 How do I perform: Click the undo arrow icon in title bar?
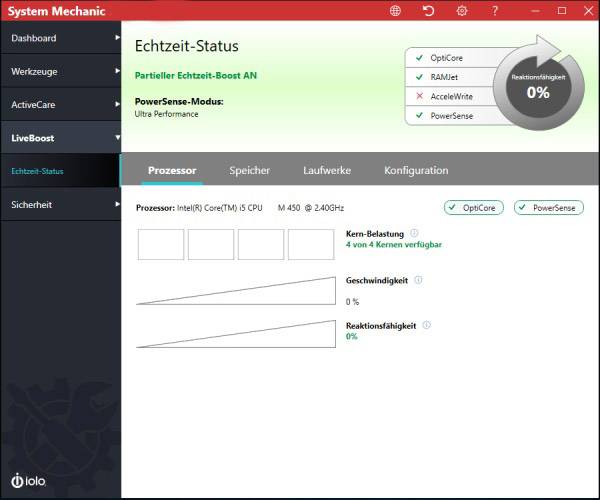coord(428,11)
